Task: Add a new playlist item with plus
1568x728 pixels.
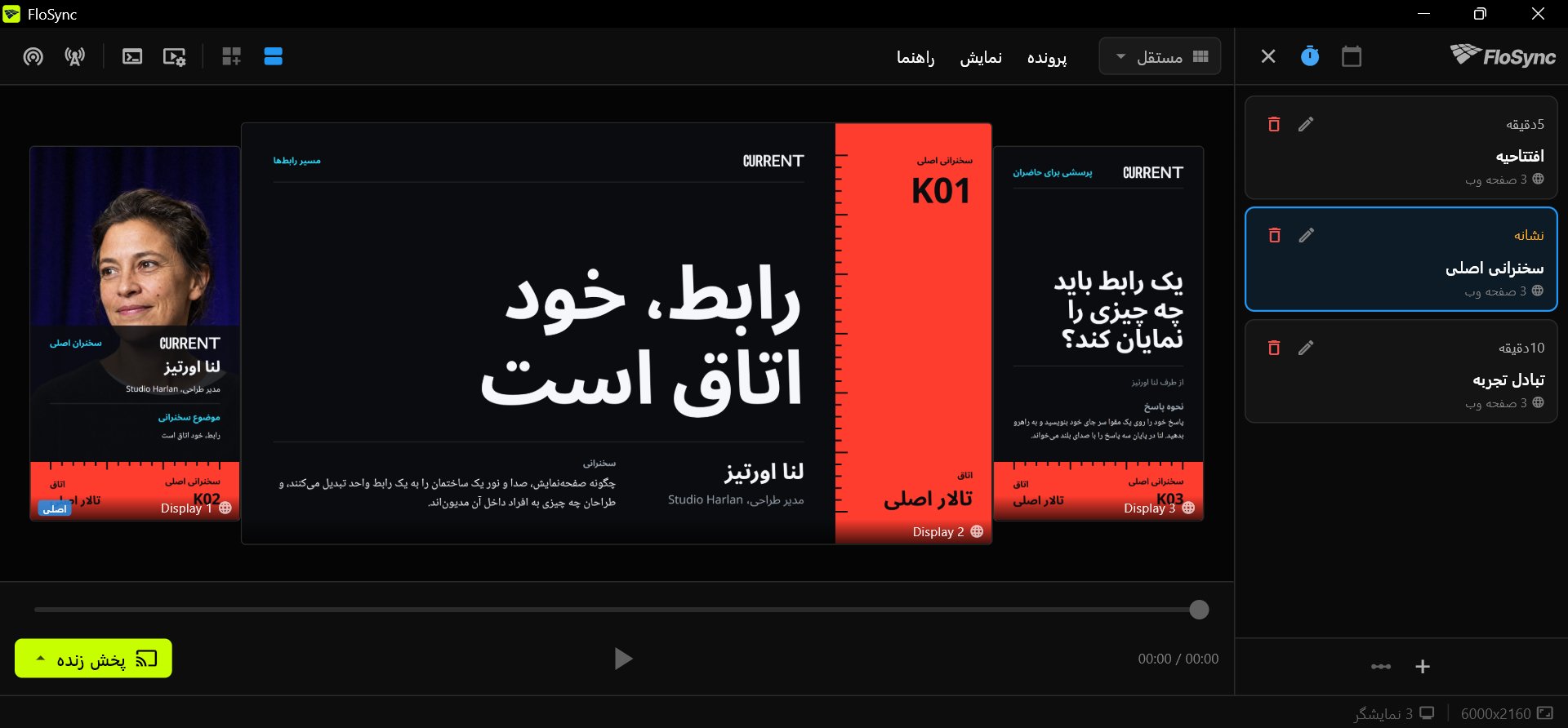Action: 1423,667
